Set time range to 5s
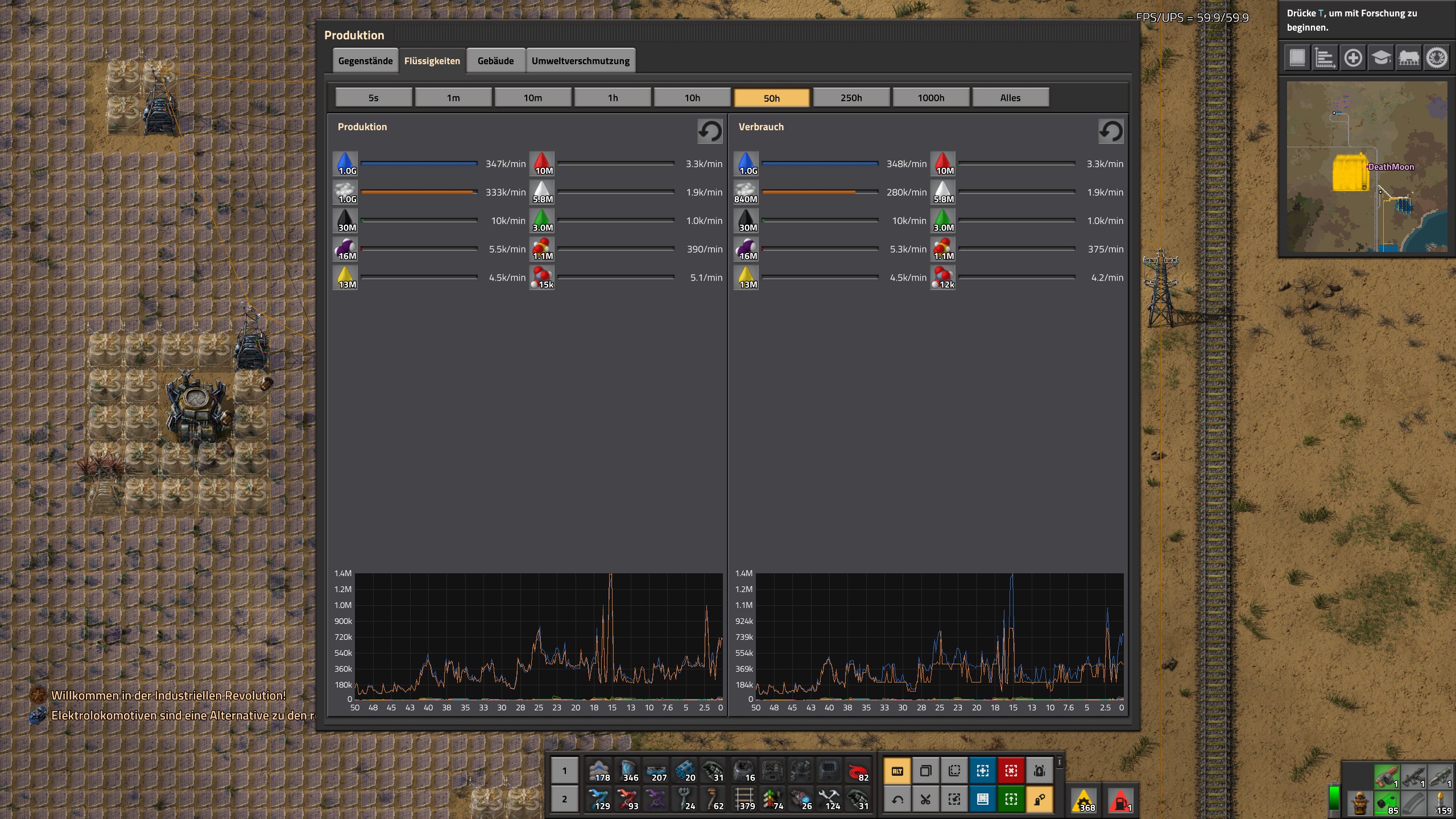The image size is (1456, 819). click(x=374, y=98)
